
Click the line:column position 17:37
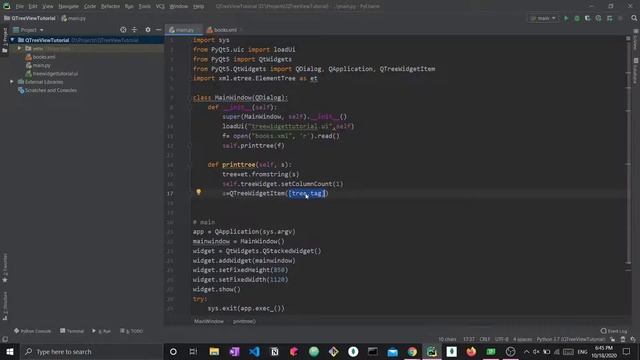click(x=469, y=339)
